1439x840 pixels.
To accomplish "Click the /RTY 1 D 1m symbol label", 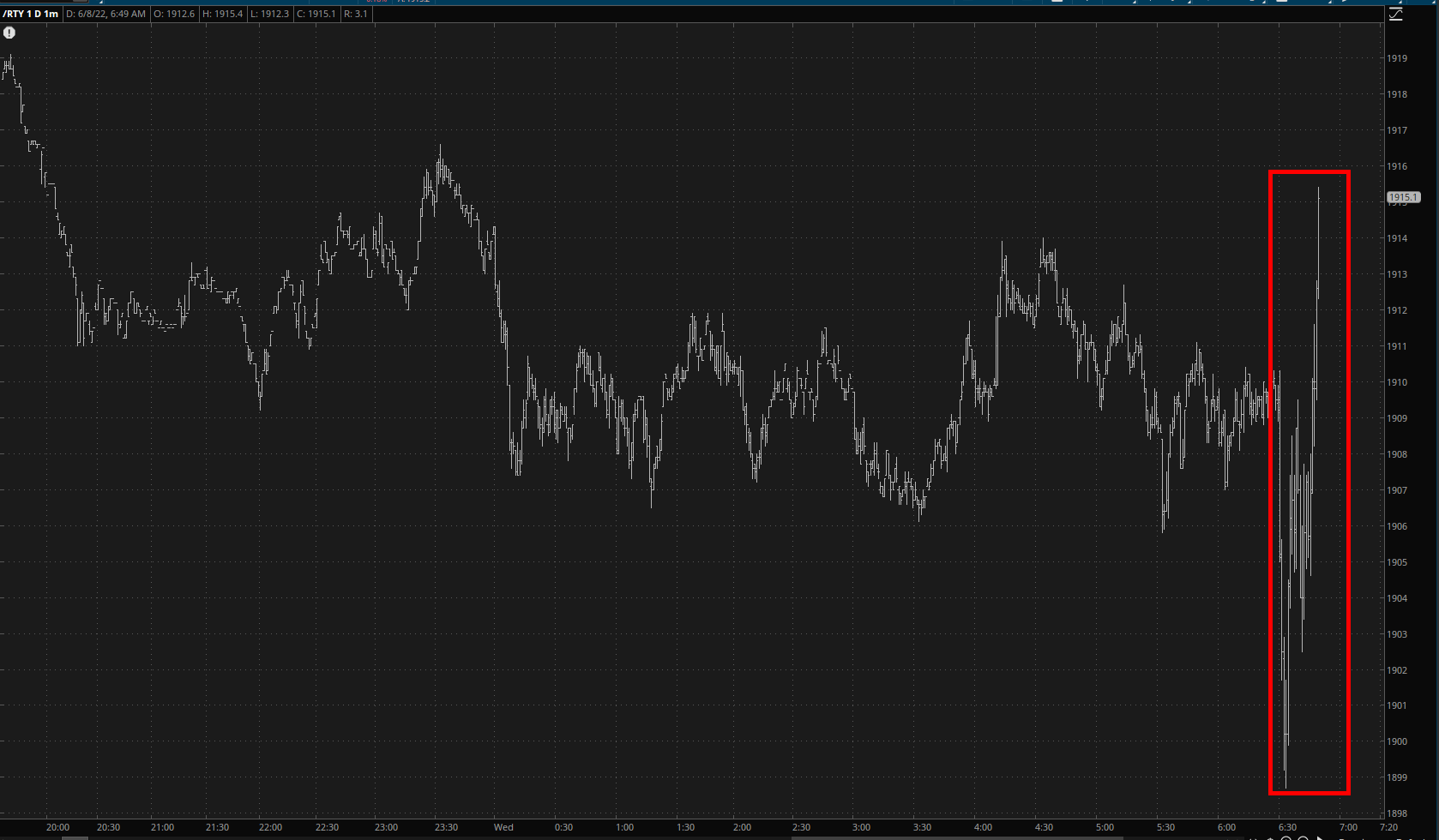I will coord(31,14).
